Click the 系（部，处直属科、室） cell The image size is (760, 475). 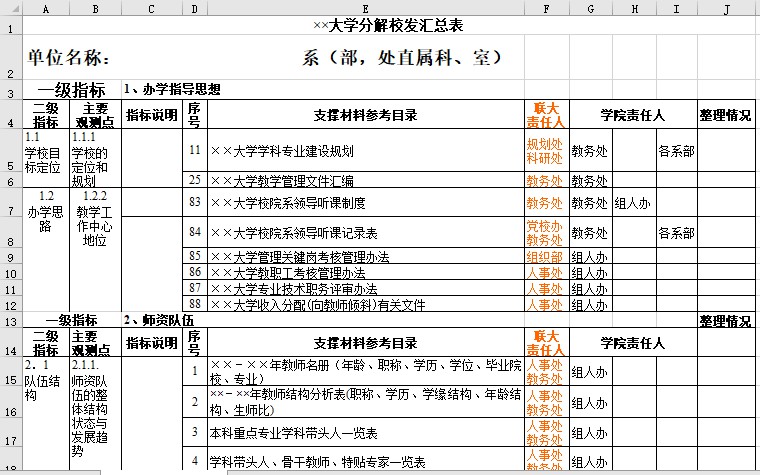pyautogui.click(x=400, y=58)
